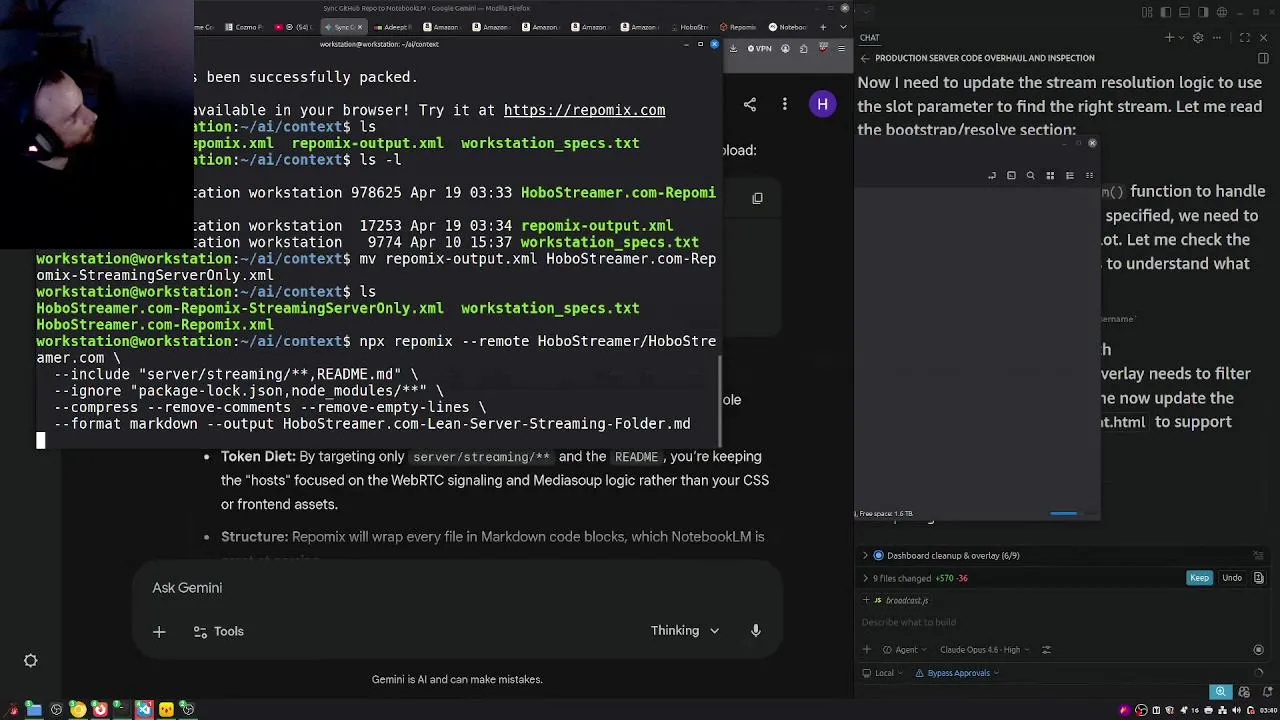Open the purple H account avatar
1280x720 pixels.
pyautogui.click(x=822, y=104)
